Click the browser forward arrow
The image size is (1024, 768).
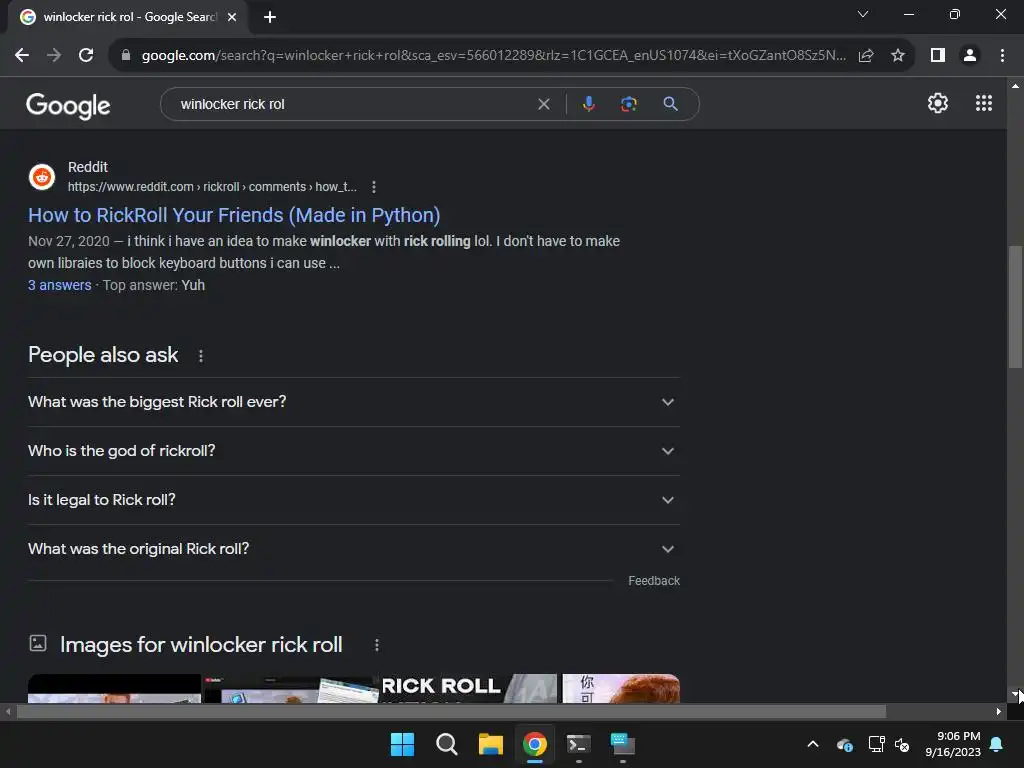point(54,56)
